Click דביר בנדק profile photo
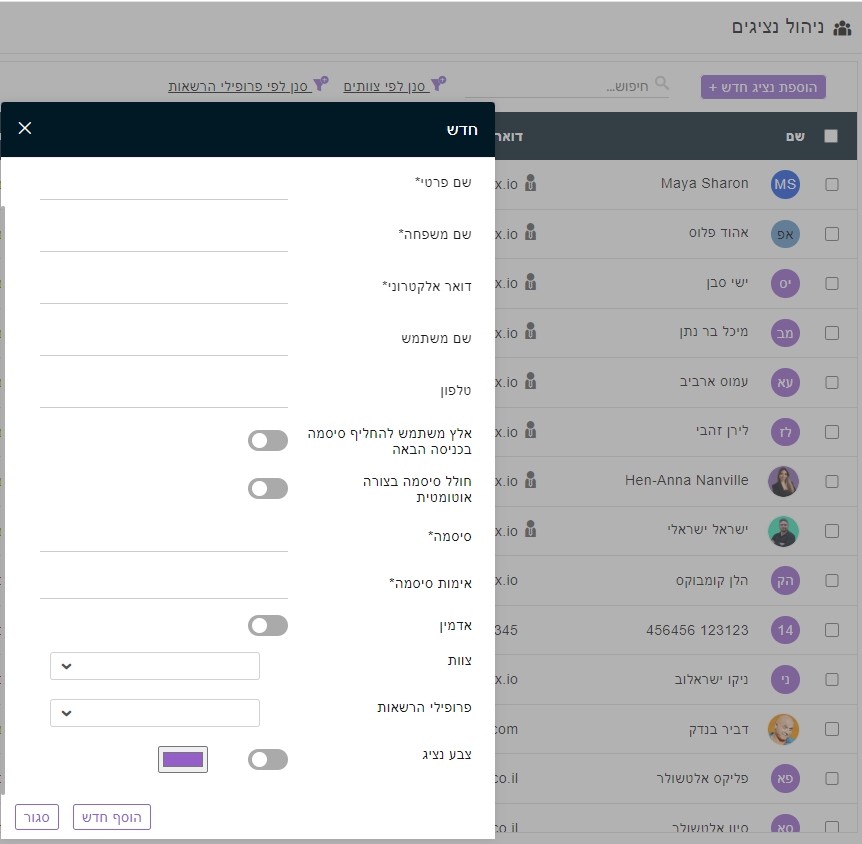Viewport: 862px width, 844px height. (783, 729)
